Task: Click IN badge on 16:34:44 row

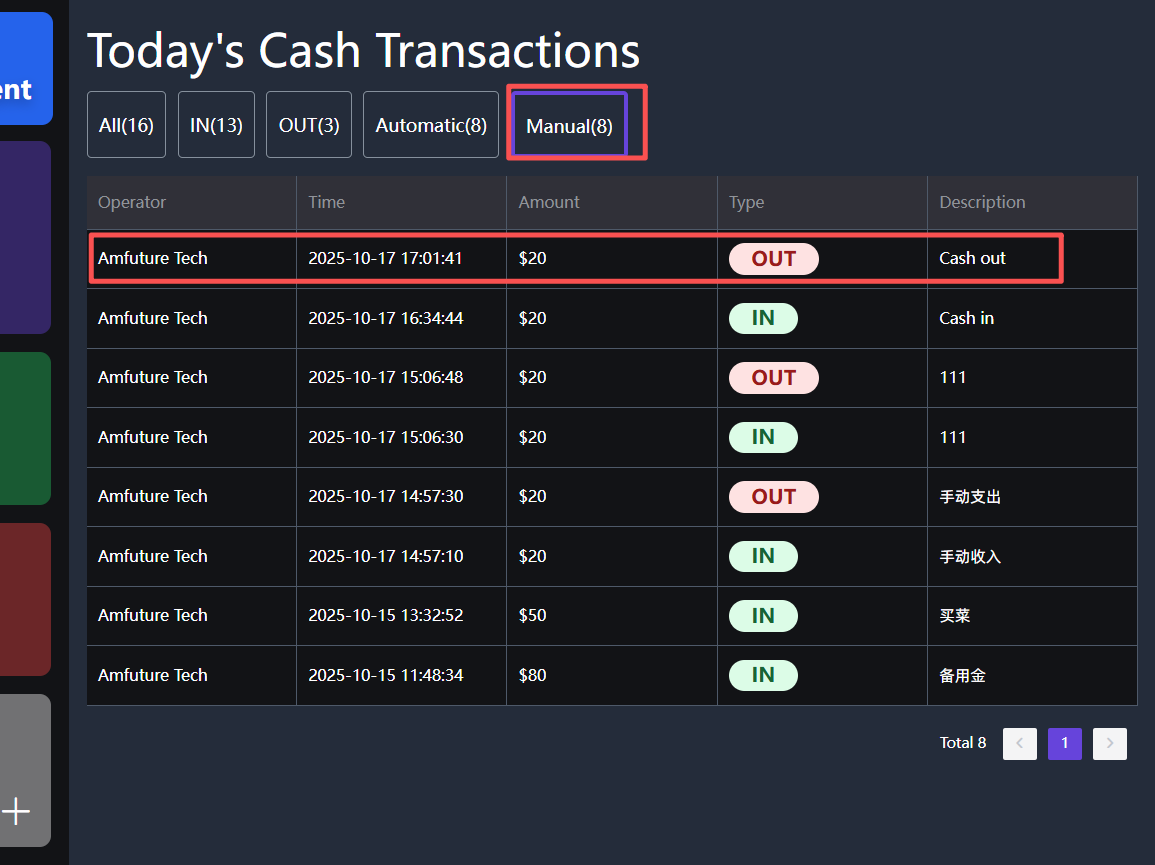Action: [763, 318]
